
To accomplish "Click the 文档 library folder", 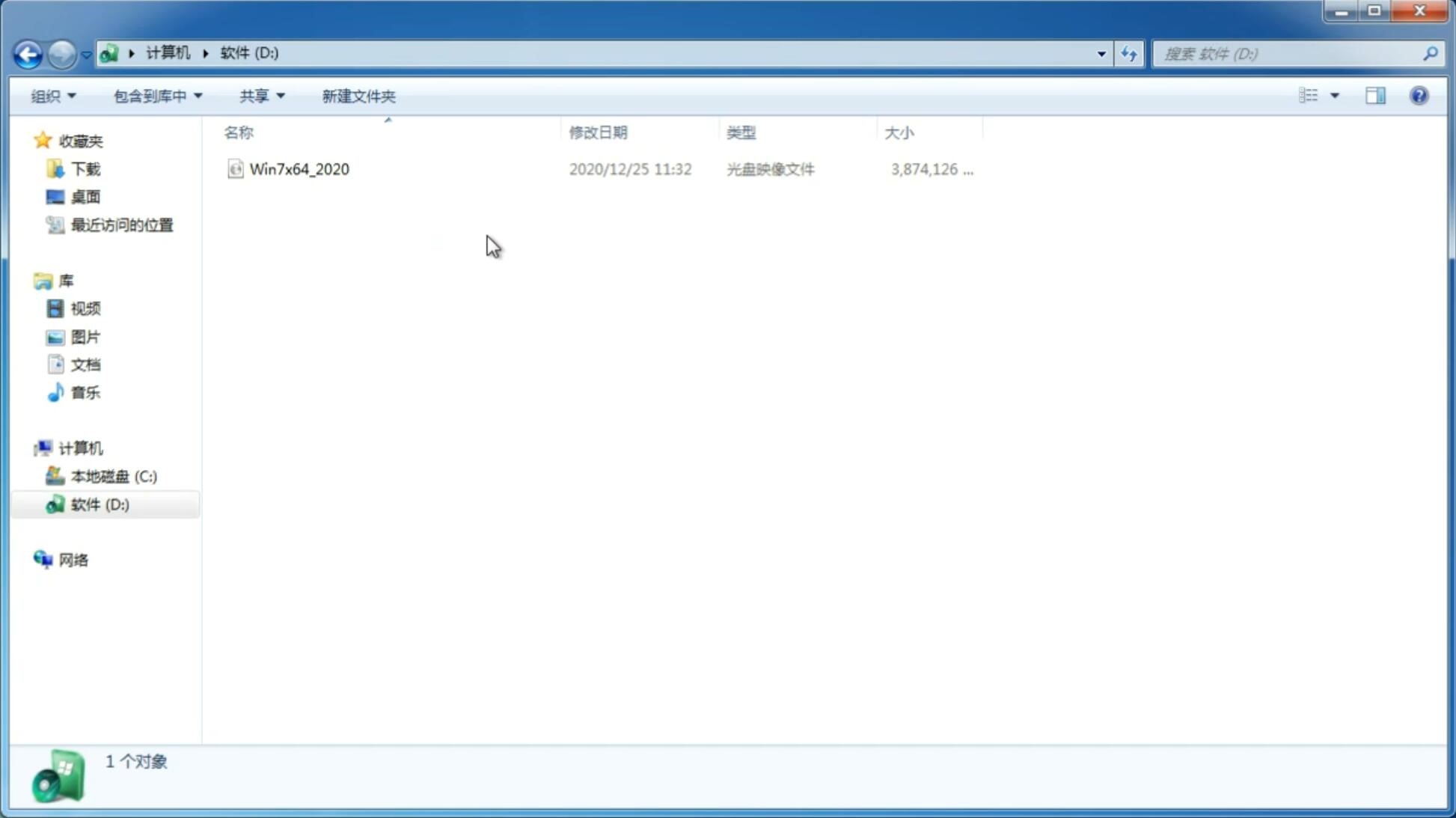I will [84, 364].
